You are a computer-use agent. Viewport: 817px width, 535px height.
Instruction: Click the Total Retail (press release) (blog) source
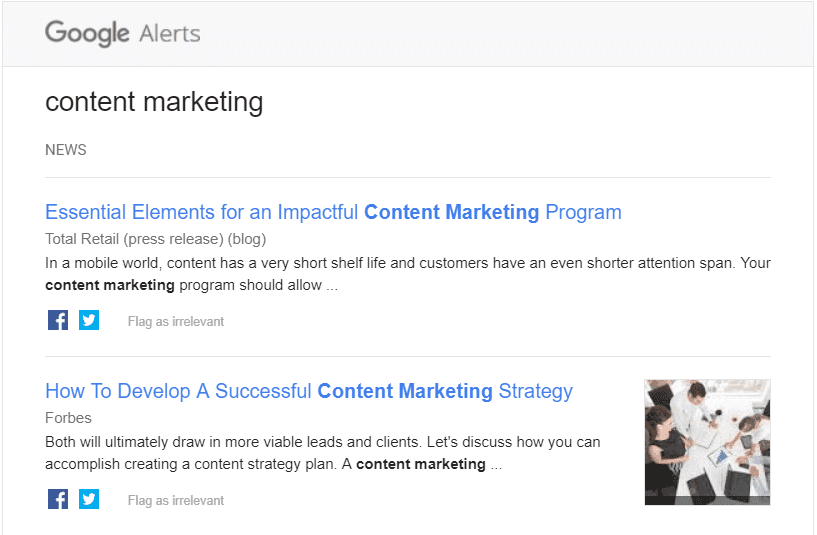click(x=156, y=239)
